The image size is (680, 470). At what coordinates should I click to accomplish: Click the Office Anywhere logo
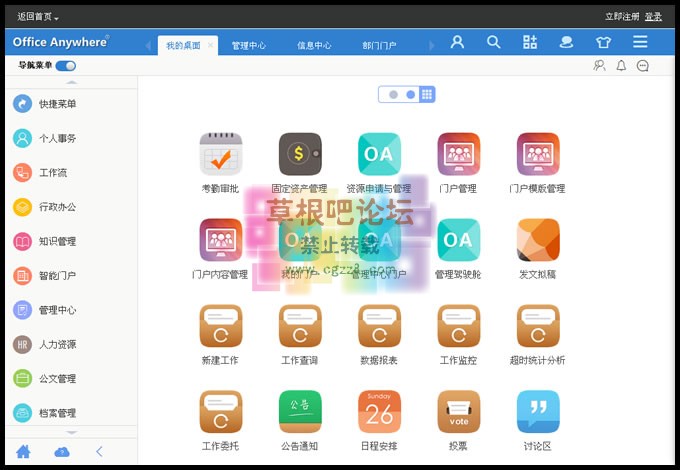(61, 42)
